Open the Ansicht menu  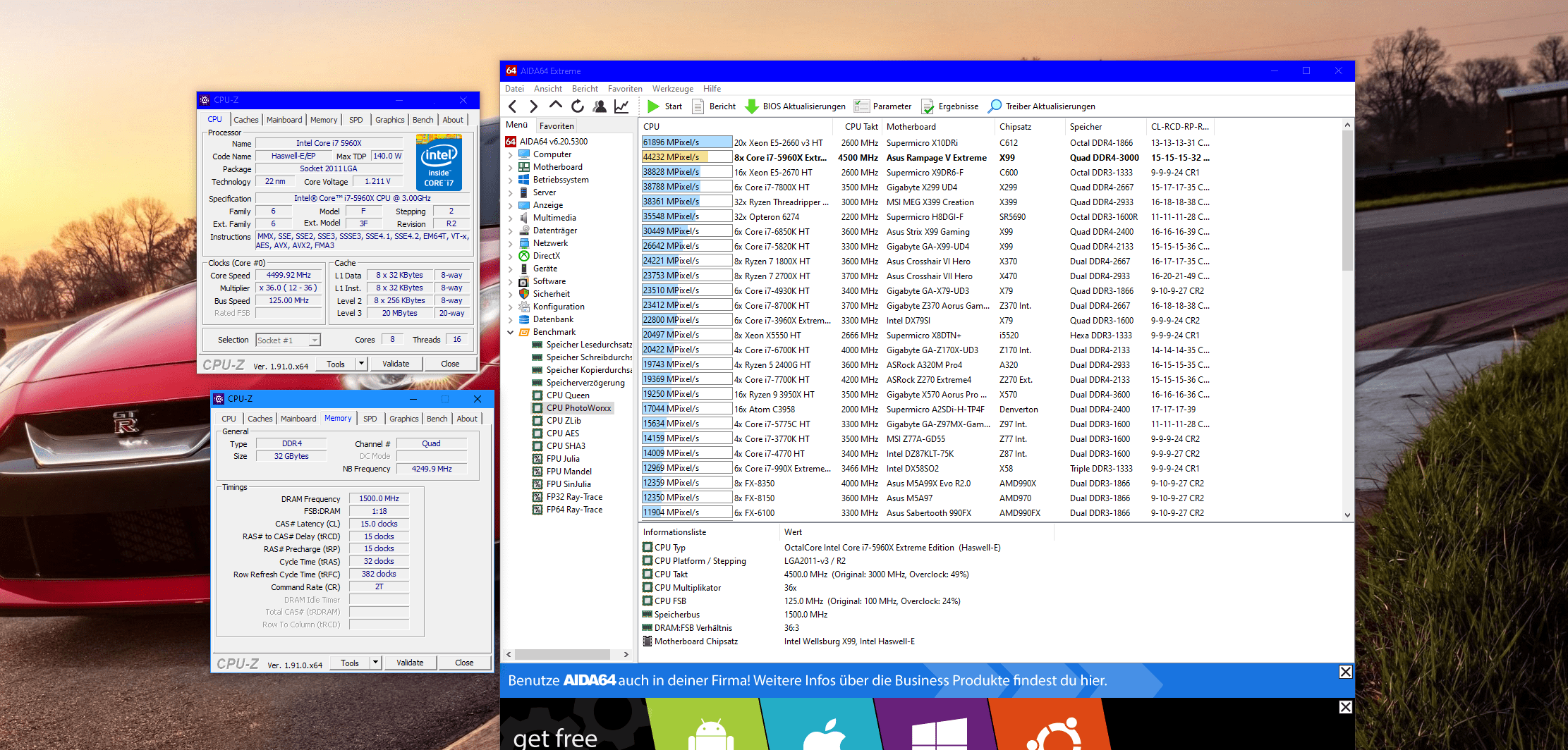[548, 89]
